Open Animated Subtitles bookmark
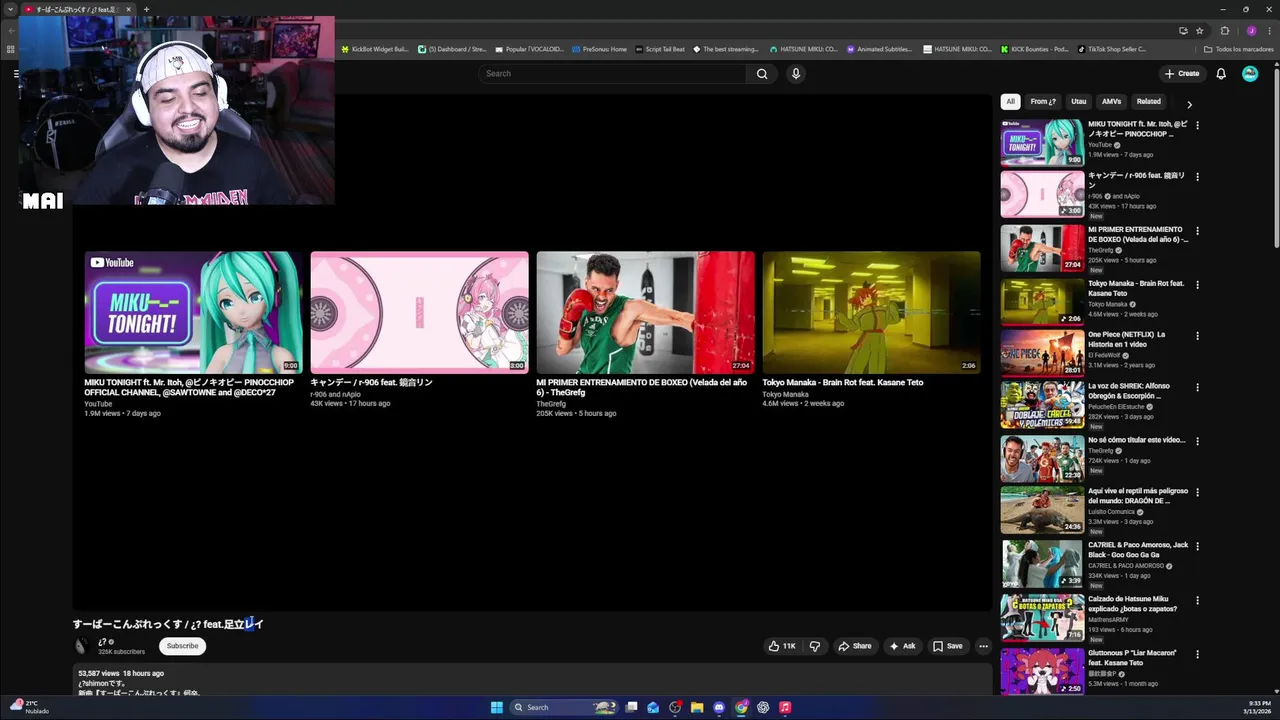This screenshot has height=720, width=1280. coord(879,49)
